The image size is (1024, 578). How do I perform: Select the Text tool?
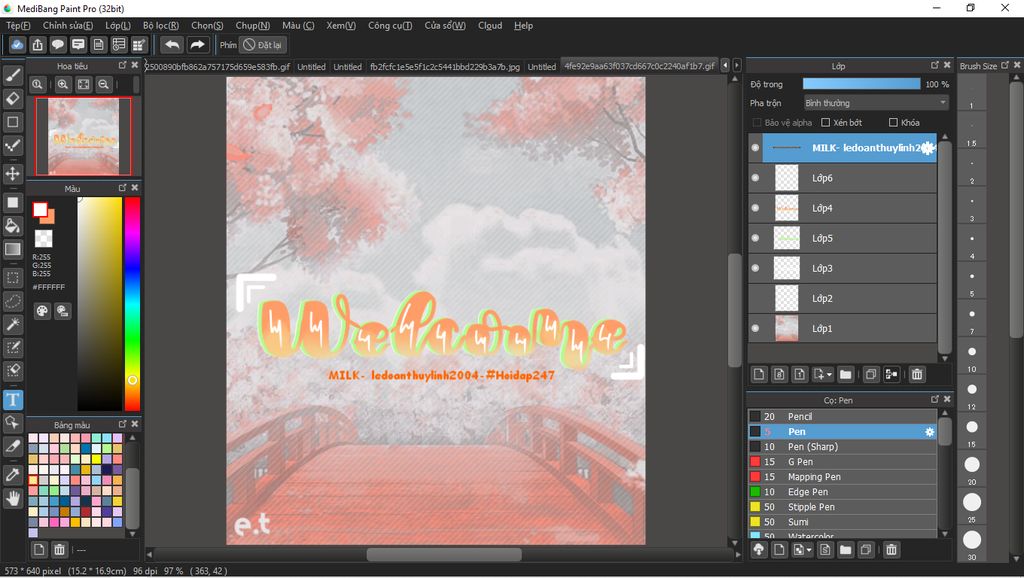(x=12, y=399)
